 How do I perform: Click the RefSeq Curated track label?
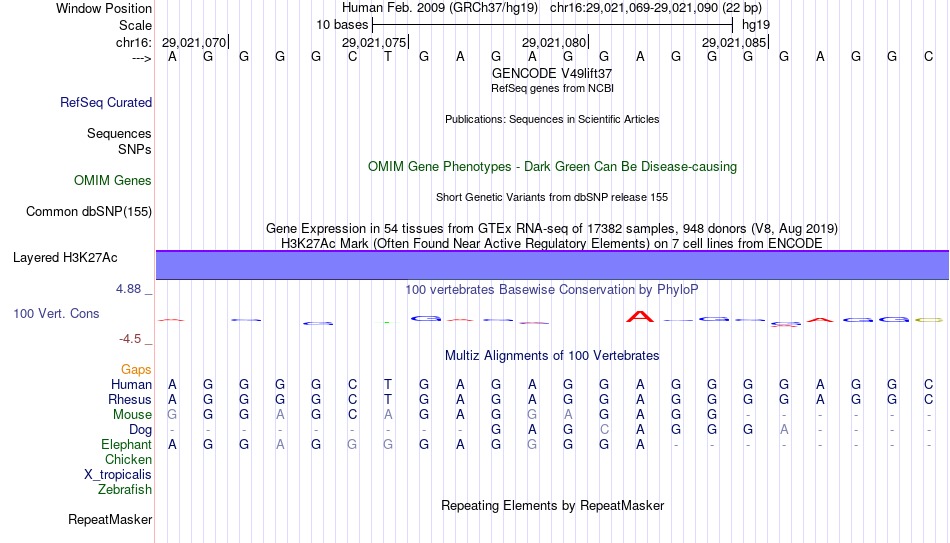[105, 102]
